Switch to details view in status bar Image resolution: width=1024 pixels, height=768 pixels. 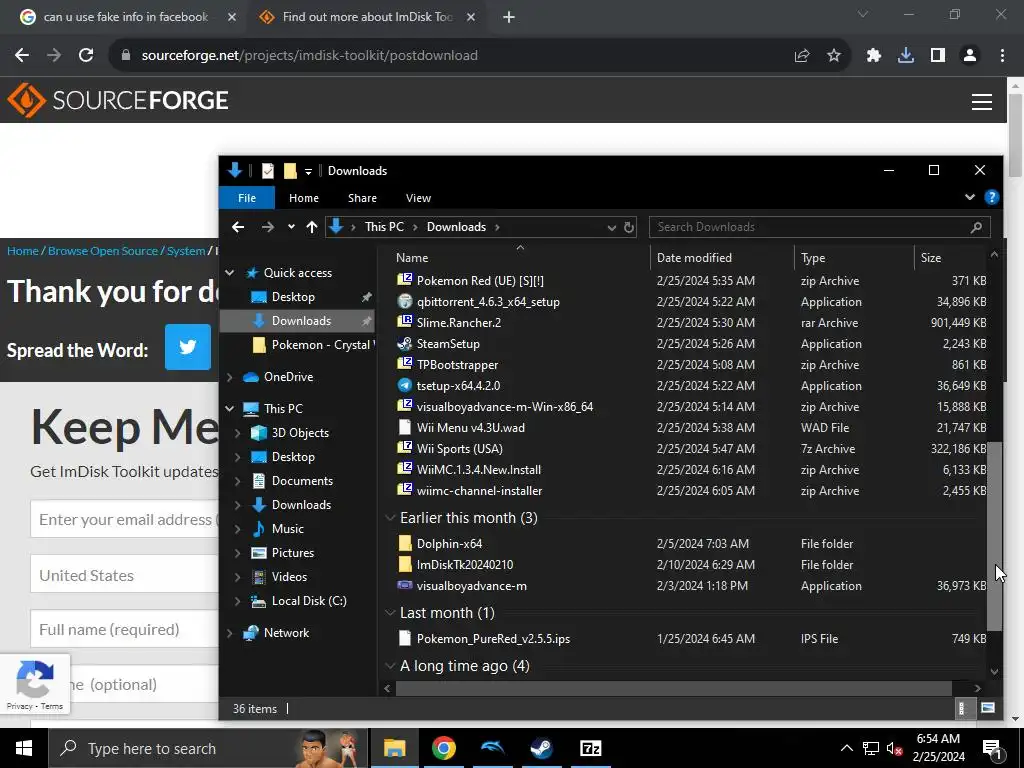[x=961, y=708]
